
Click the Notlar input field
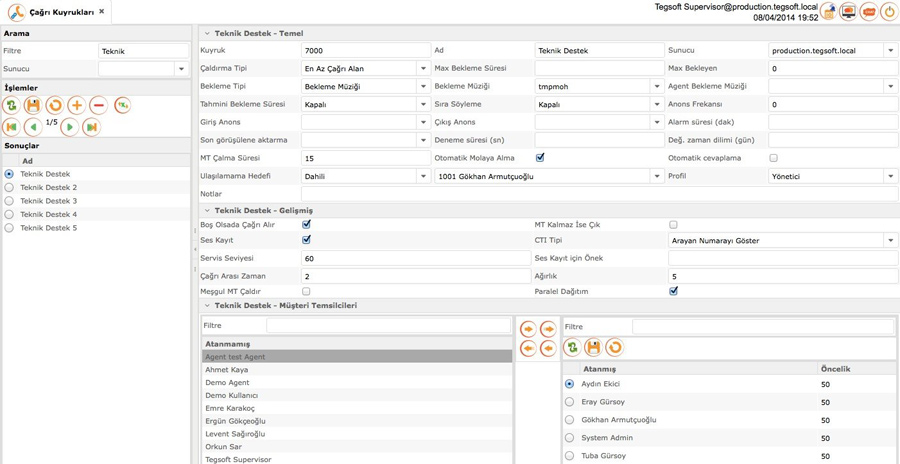click(x=600, y=194)
